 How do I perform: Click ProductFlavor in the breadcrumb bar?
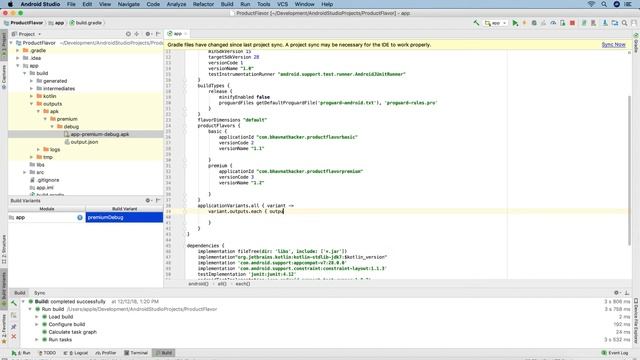click(24, 23)
